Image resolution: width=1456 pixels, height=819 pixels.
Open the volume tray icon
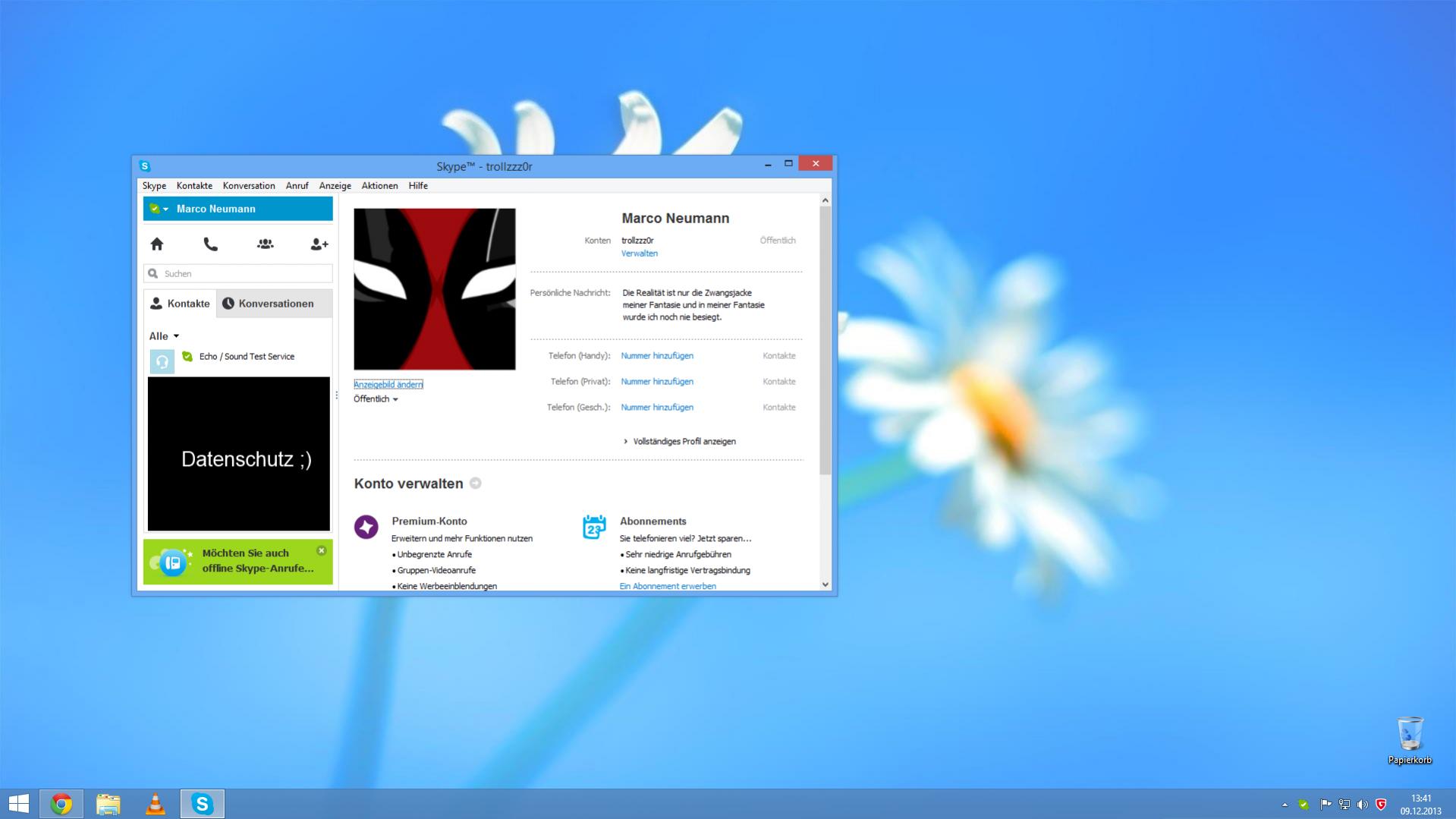click(x=1363, y=805)
